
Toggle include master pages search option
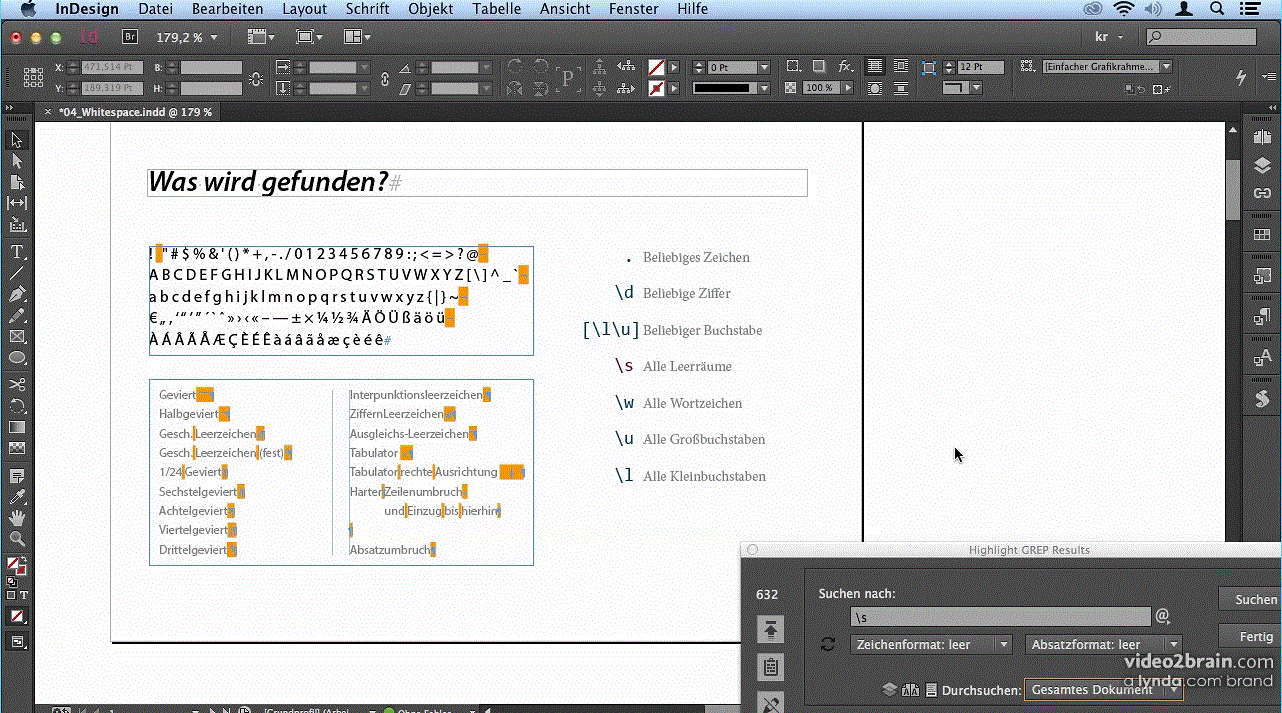click(910, 690)
